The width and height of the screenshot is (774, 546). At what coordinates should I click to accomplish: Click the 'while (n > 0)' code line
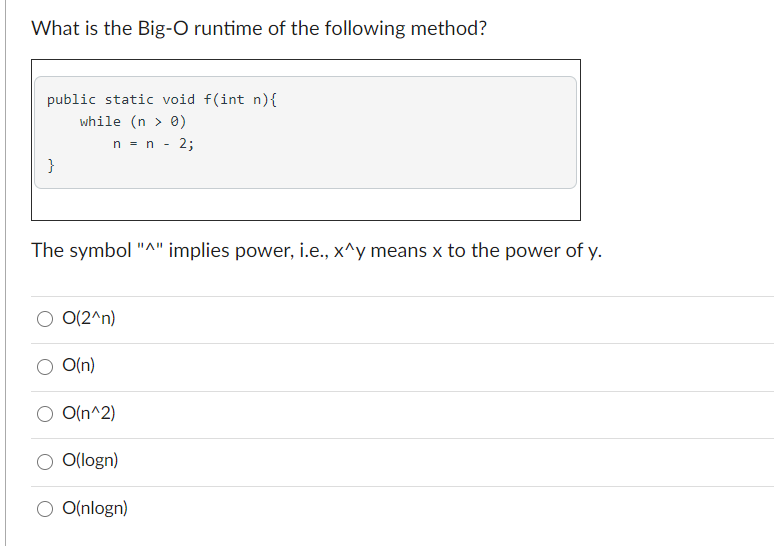(133, 121)
